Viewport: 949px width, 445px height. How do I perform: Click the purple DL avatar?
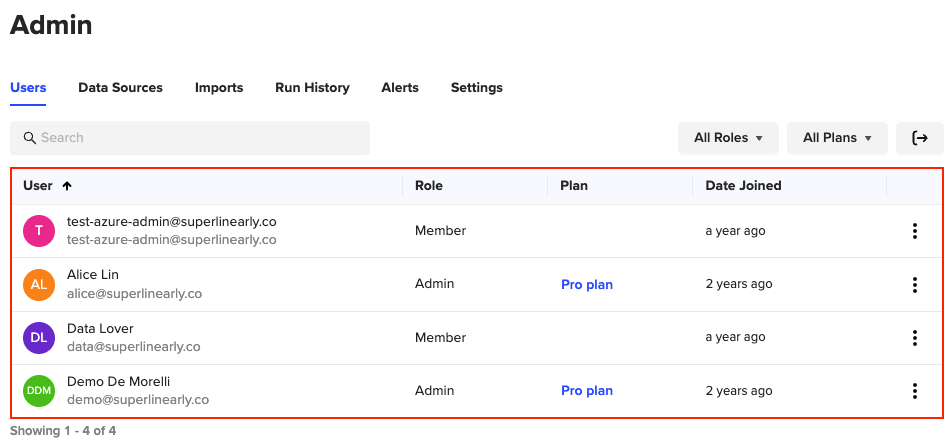[38, 338]
